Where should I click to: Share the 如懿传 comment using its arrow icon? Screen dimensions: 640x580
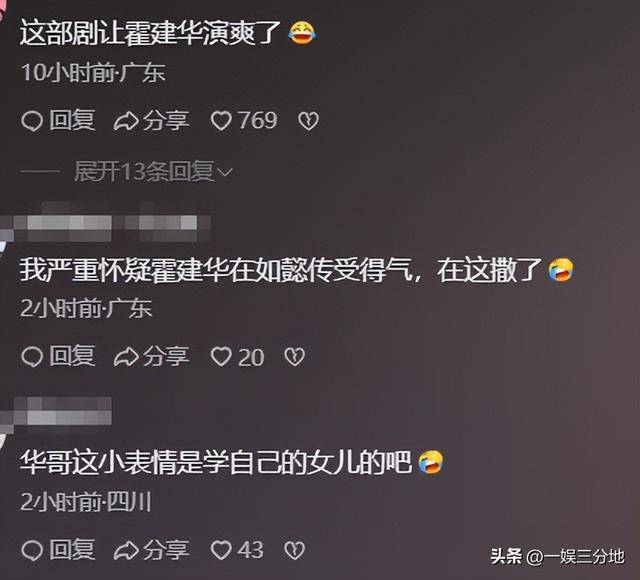(126, 357)
